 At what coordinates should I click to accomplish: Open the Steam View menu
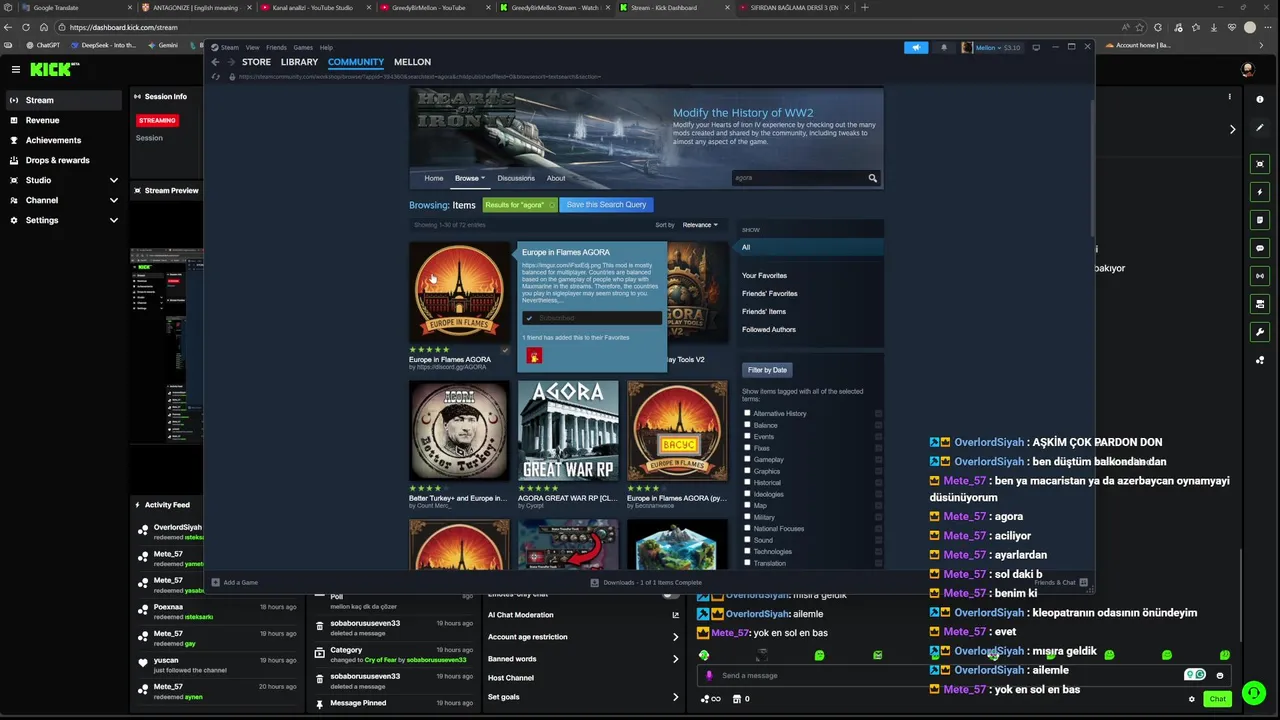253,47
